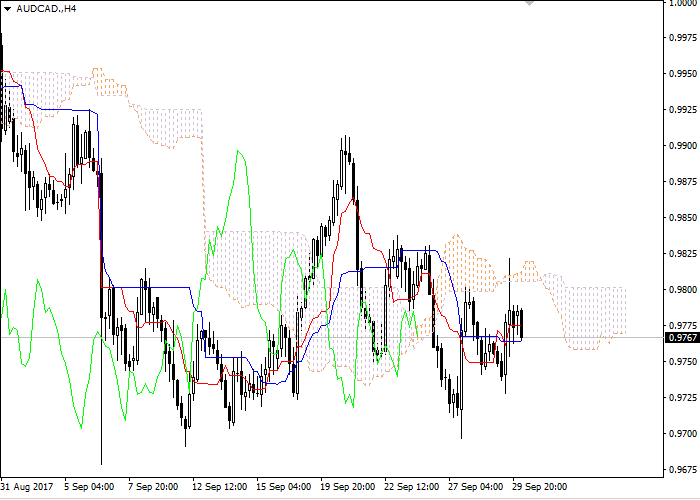Click the 12 Sep 12:00 time label
Screen dimensions: 700x500
(x=220, y=487)
